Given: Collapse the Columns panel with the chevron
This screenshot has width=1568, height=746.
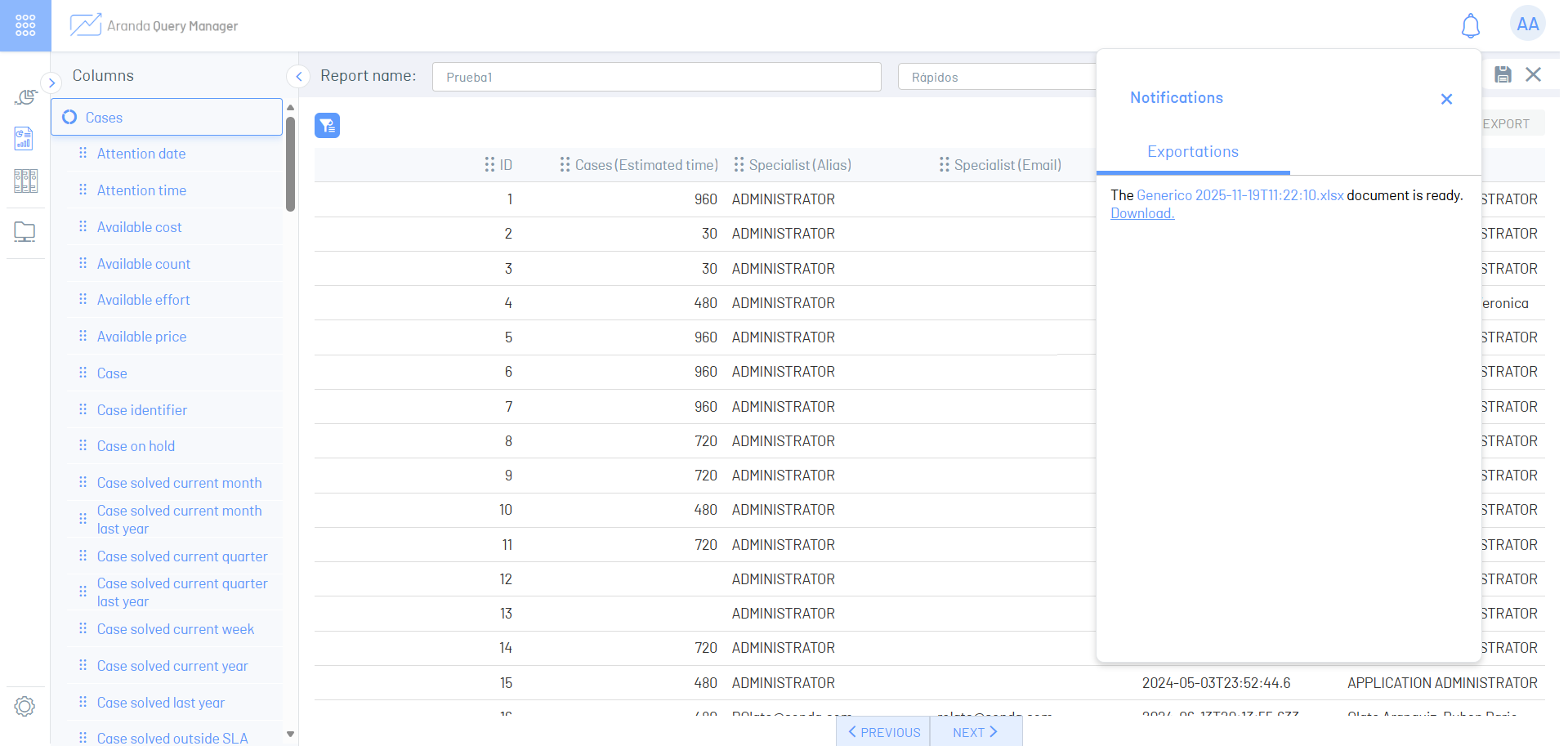Looking at the screenshot, I should click(x=298, y=76).
